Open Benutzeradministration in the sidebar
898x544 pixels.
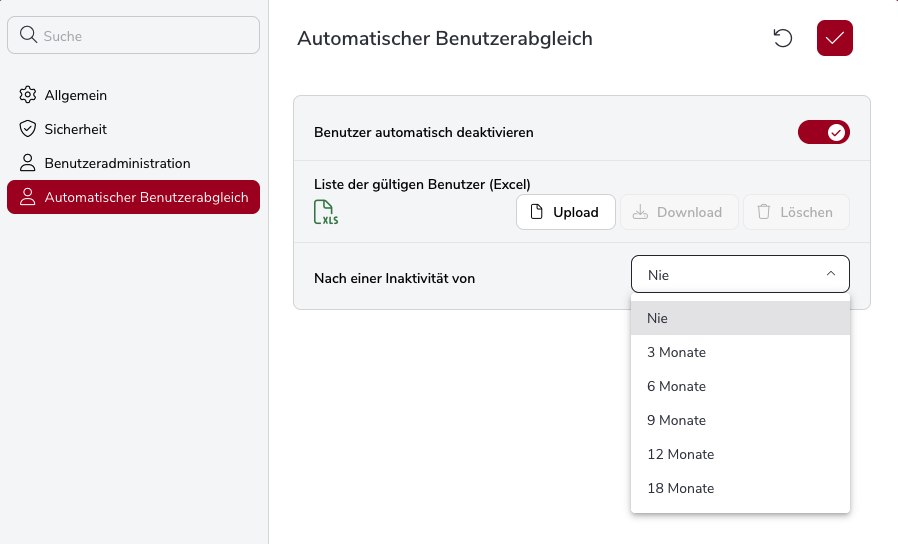117,163
